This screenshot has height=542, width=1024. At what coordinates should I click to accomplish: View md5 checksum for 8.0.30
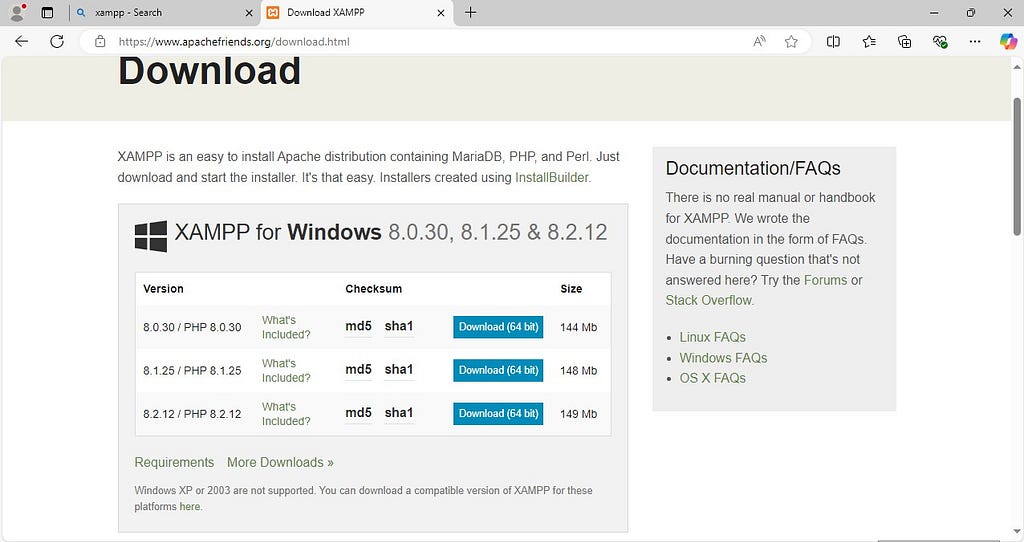[x=359, y=326]
